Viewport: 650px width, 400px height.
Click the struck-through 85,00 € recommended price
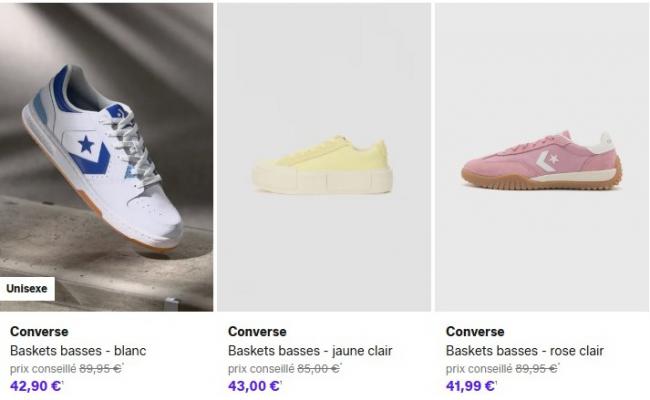point(319,368)
